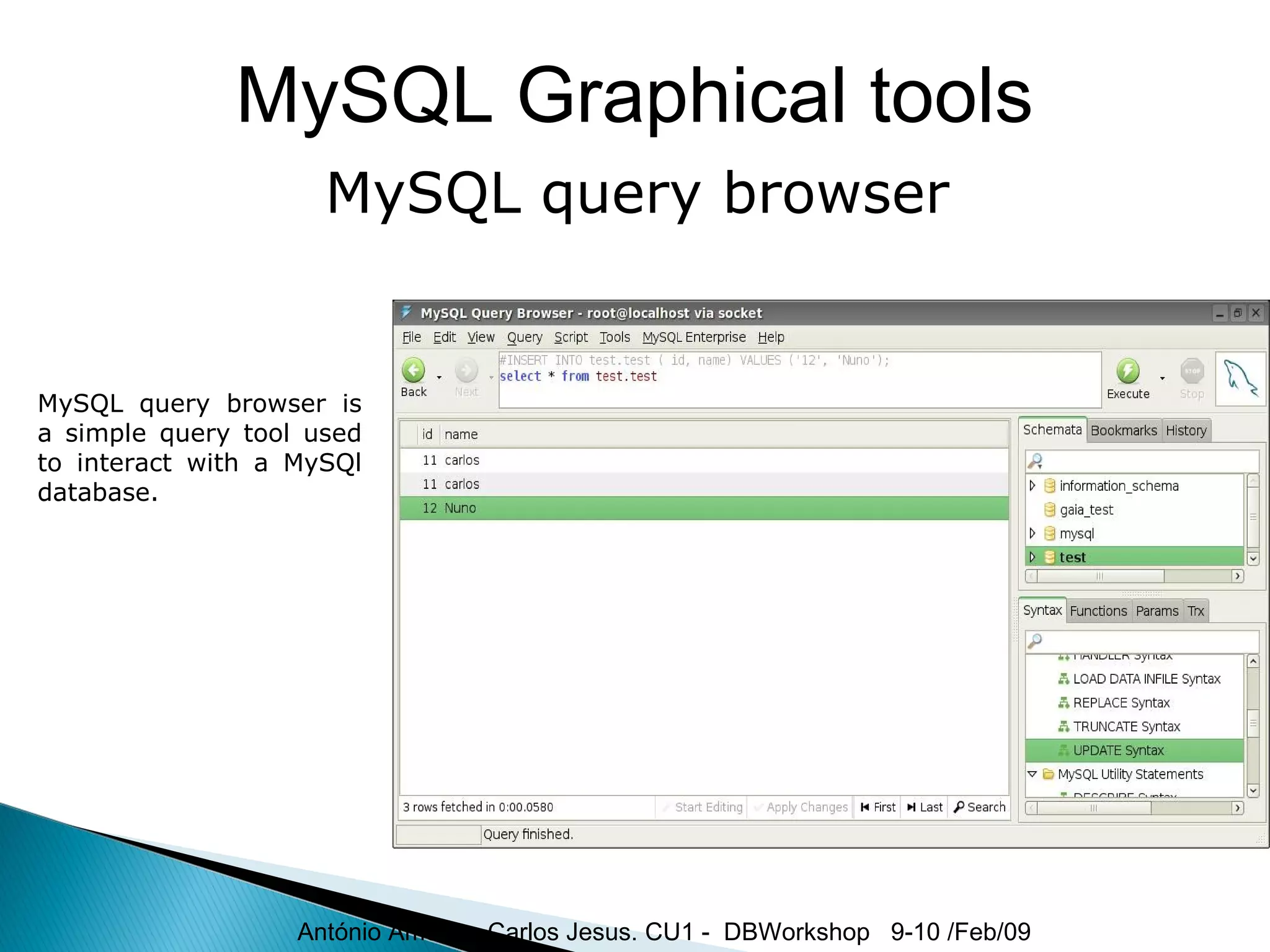
Task: Select the gaia_test schema entry
Action: pyautogui.click(x=1135, y=509)
